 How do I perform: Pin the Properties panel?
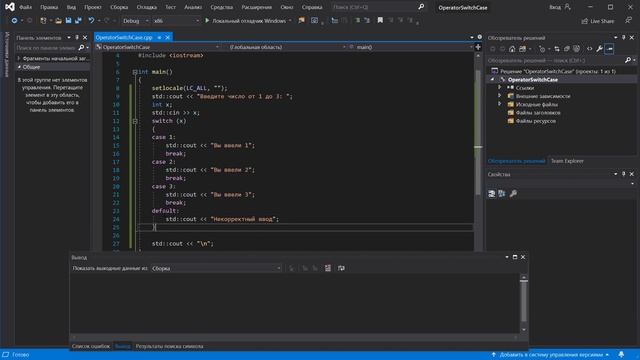pyautogui.click(x=624, y=174)
